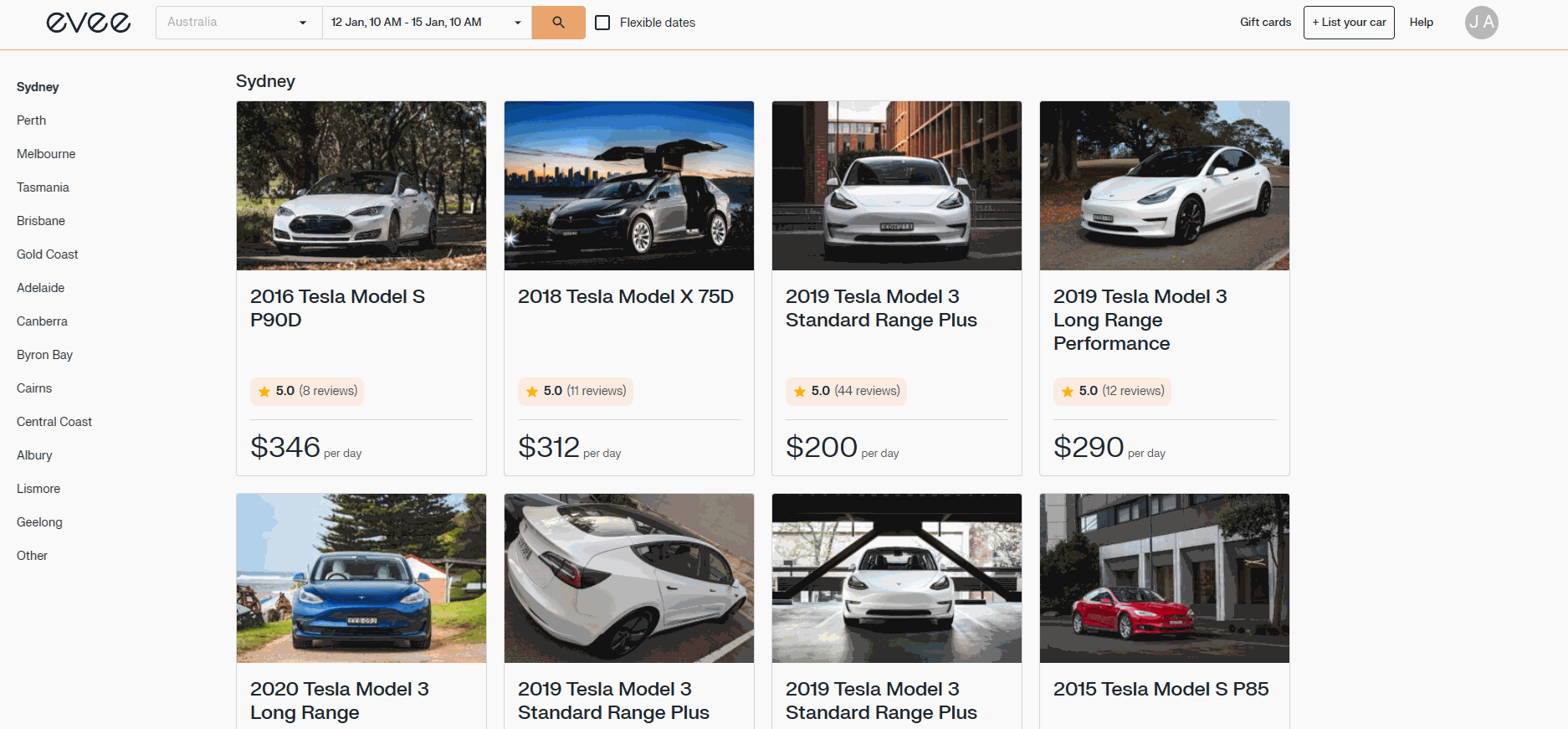Open the Gift cards link
This screenshot has height=729, width=1568.
pos(1265,23)
